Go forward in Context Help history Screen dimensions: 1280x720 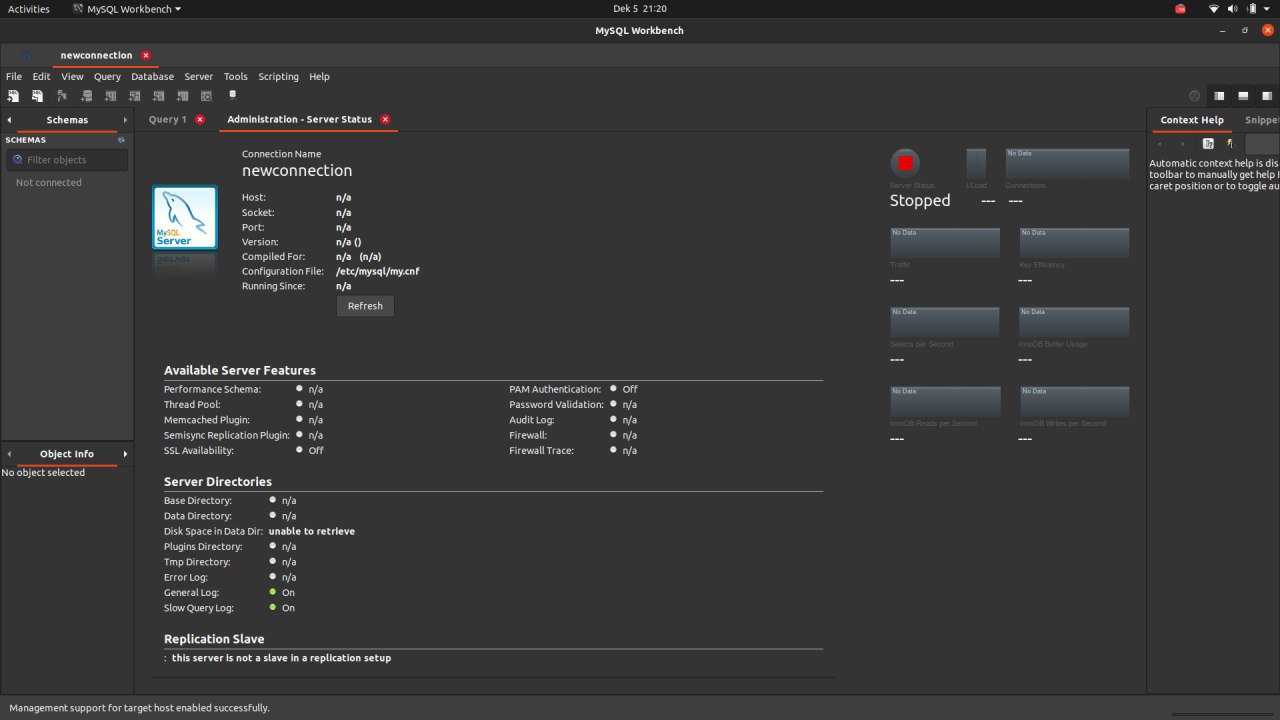pos(1183,143)
